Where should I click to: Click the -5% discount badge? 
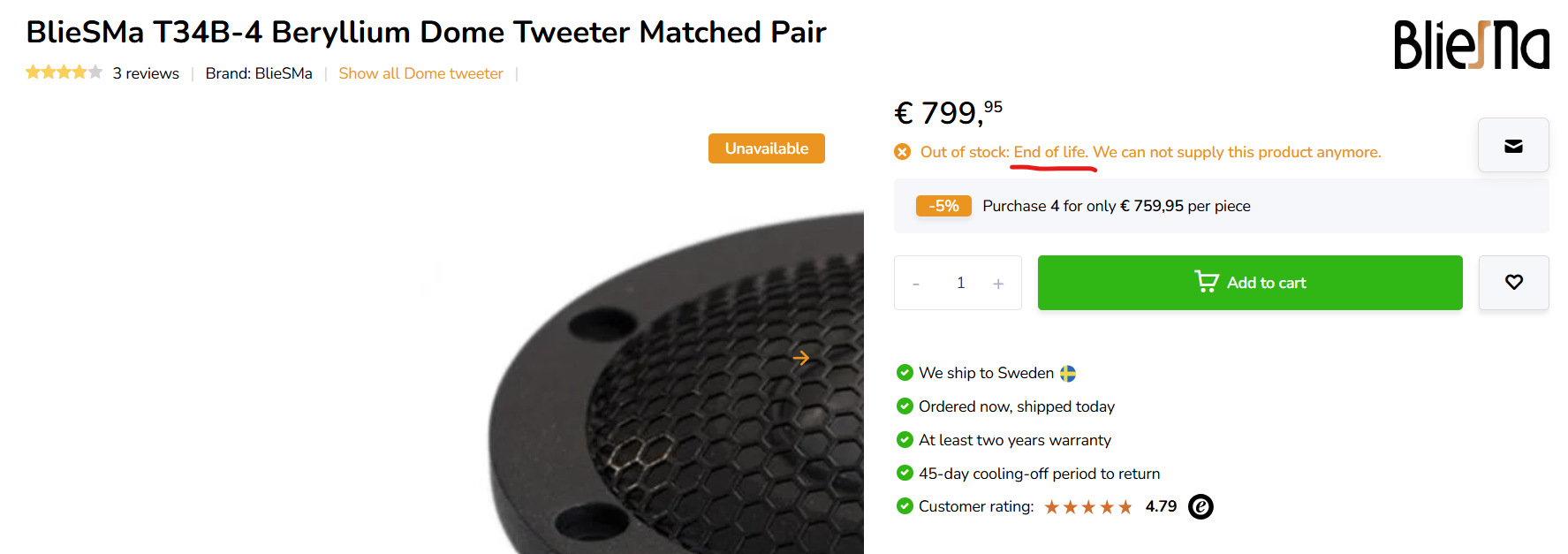click(x=943, y=206)
